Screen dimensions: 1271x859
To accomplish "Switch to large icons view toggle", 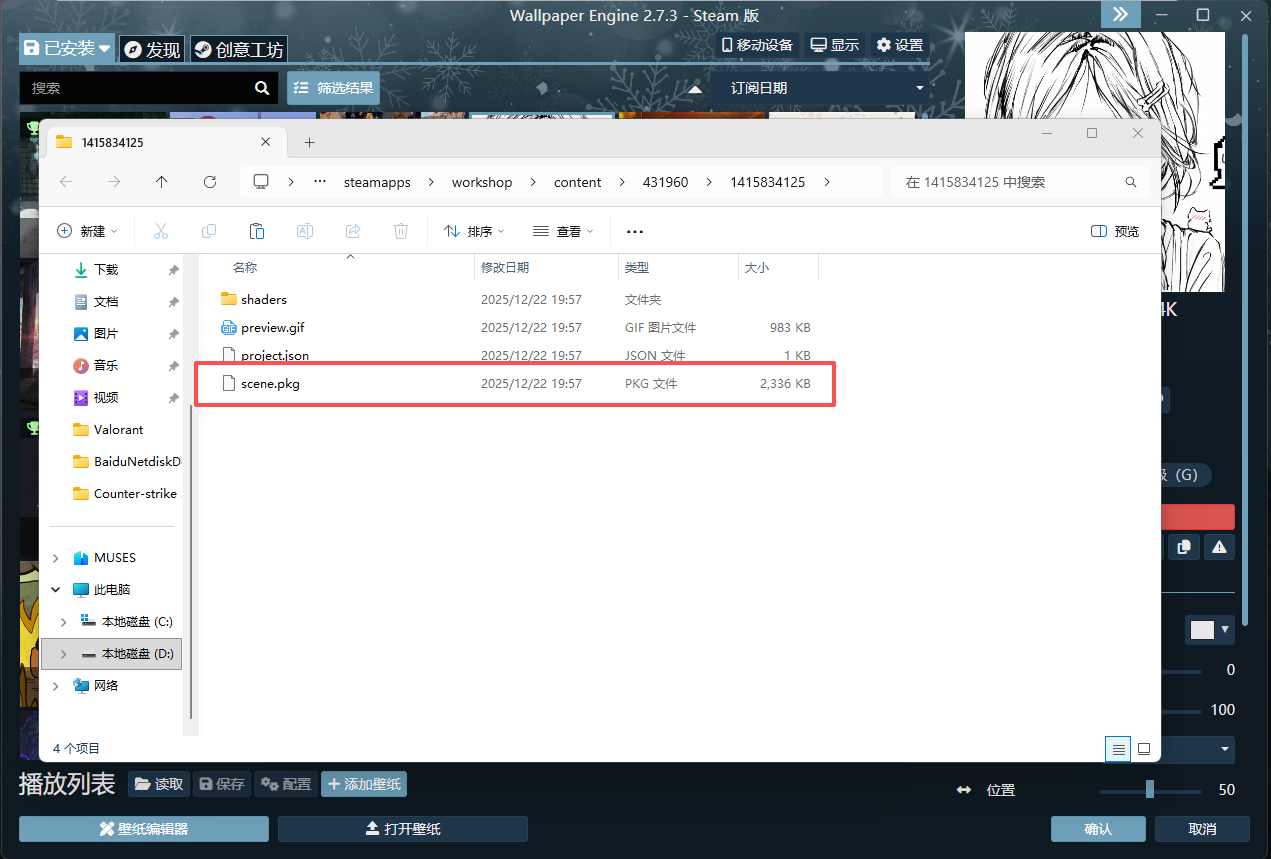I will click(1144, 748).
